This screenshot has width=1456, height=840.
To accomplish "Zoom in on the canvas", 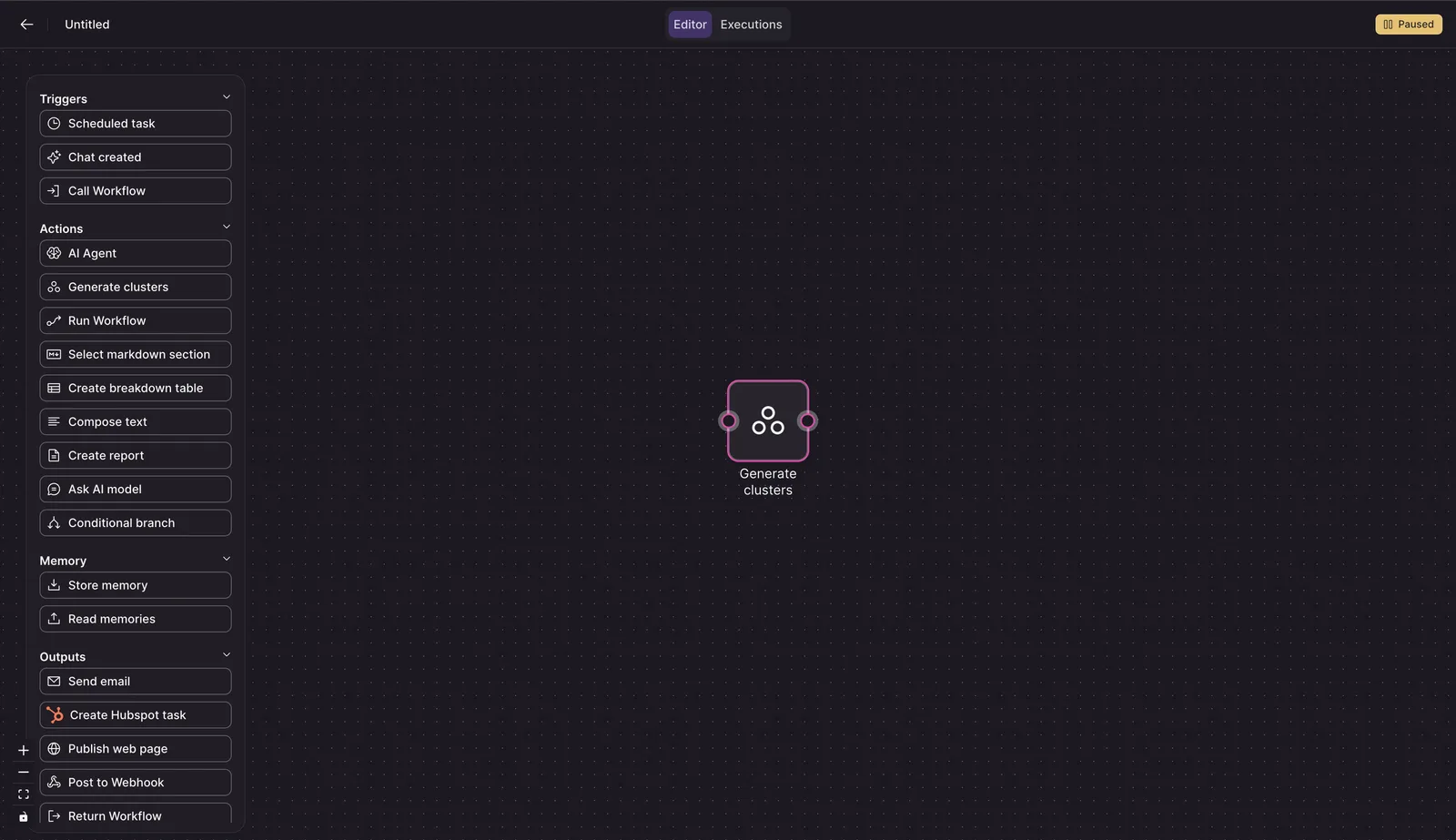I will pyautogui.click(x=24, y=751).
